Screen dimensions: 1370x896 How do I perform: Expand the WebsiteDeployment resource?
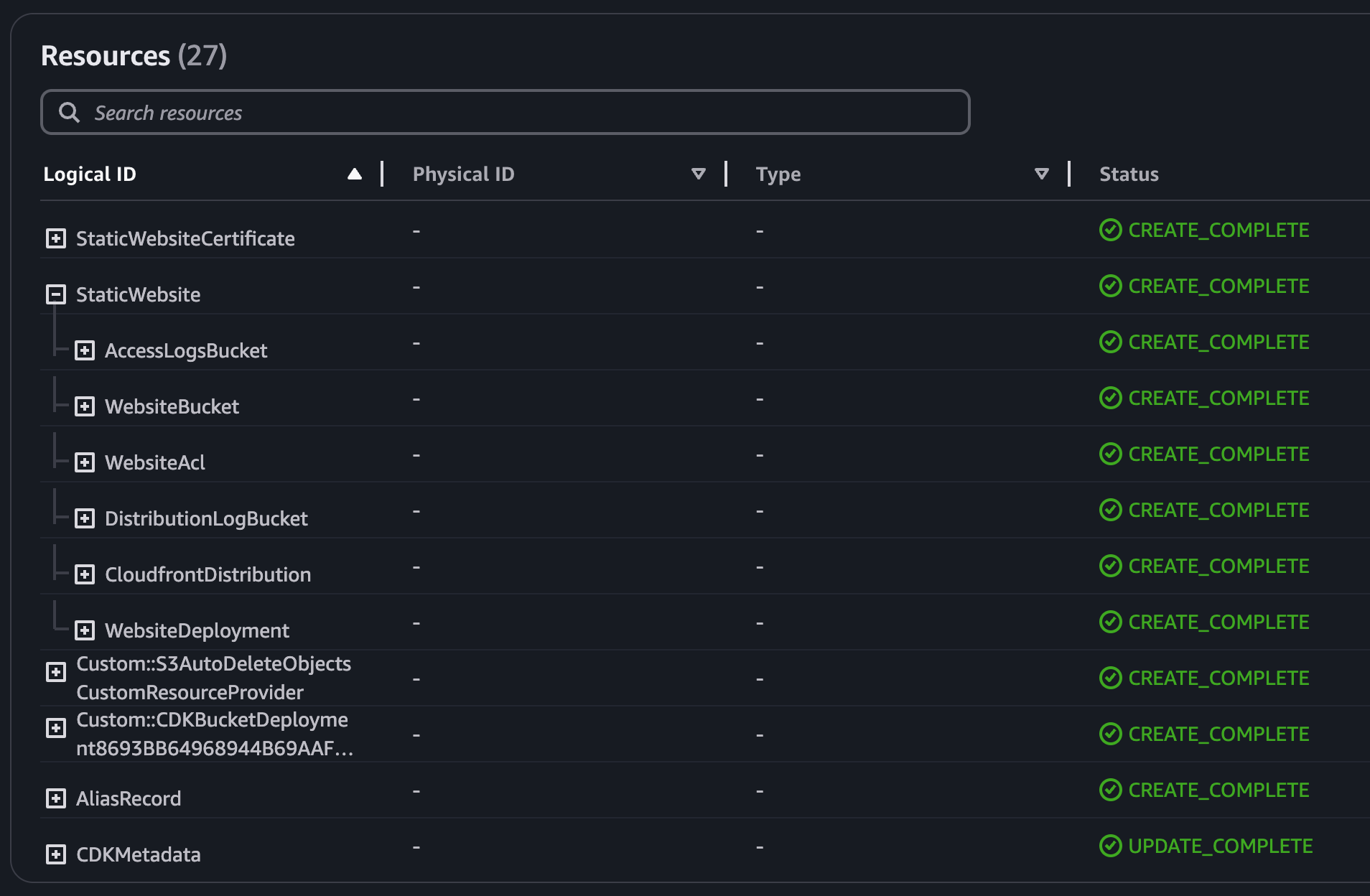point(85,630)
